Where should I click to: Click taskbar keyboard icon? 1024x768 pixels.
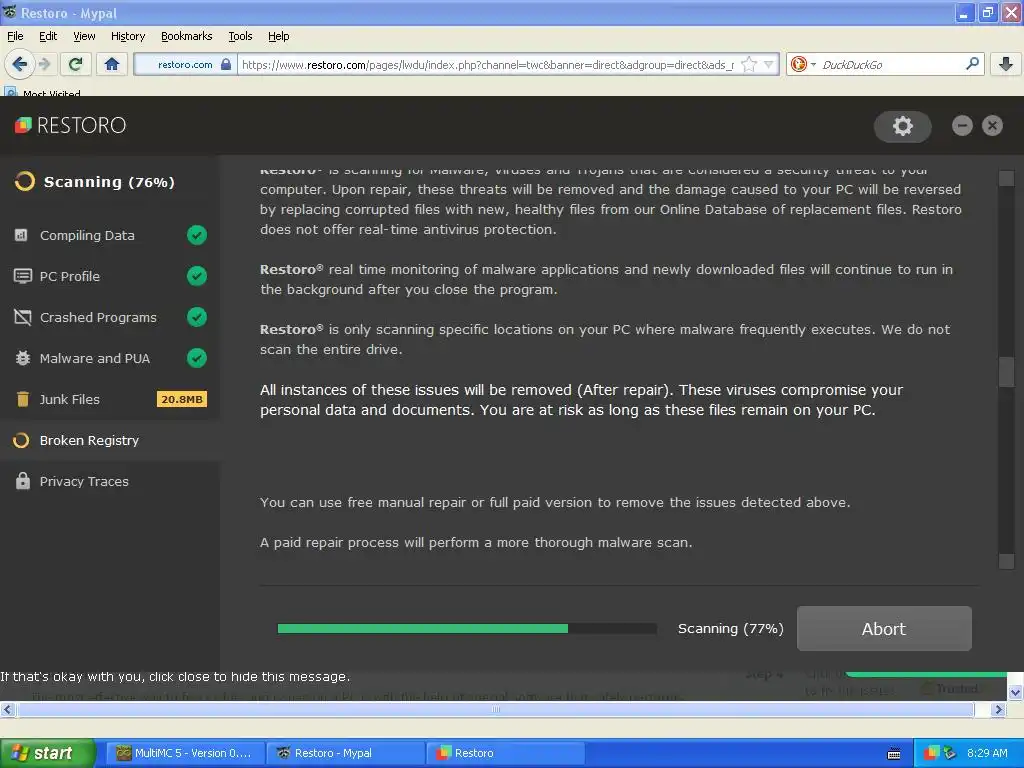[894, 754]
